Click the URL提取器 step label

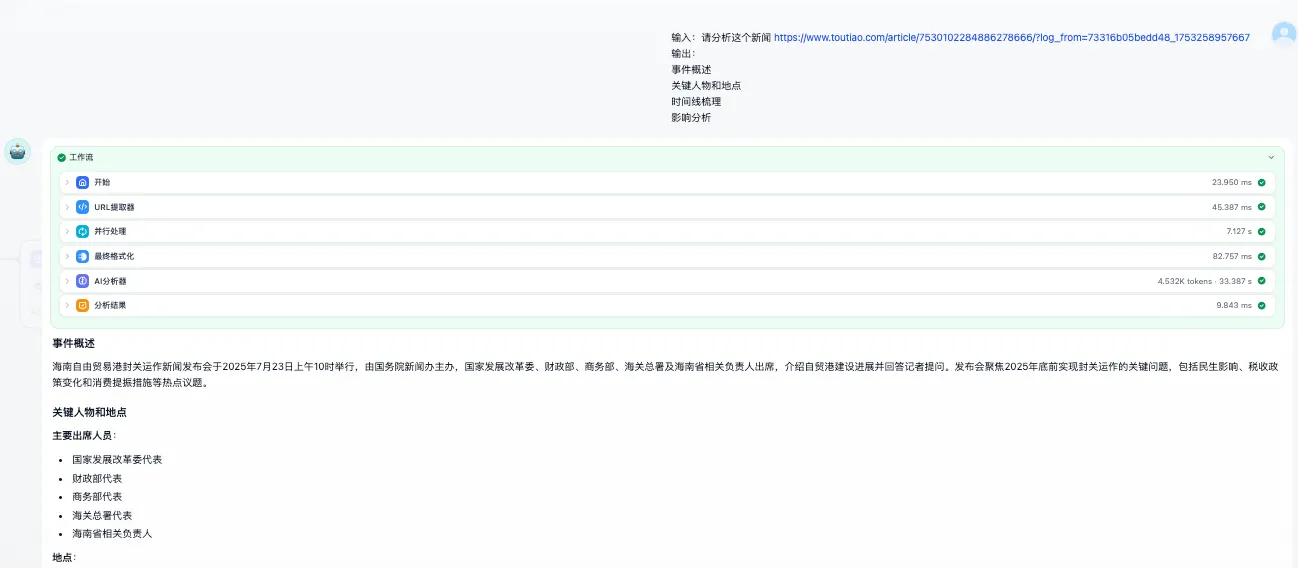[114, 207]
